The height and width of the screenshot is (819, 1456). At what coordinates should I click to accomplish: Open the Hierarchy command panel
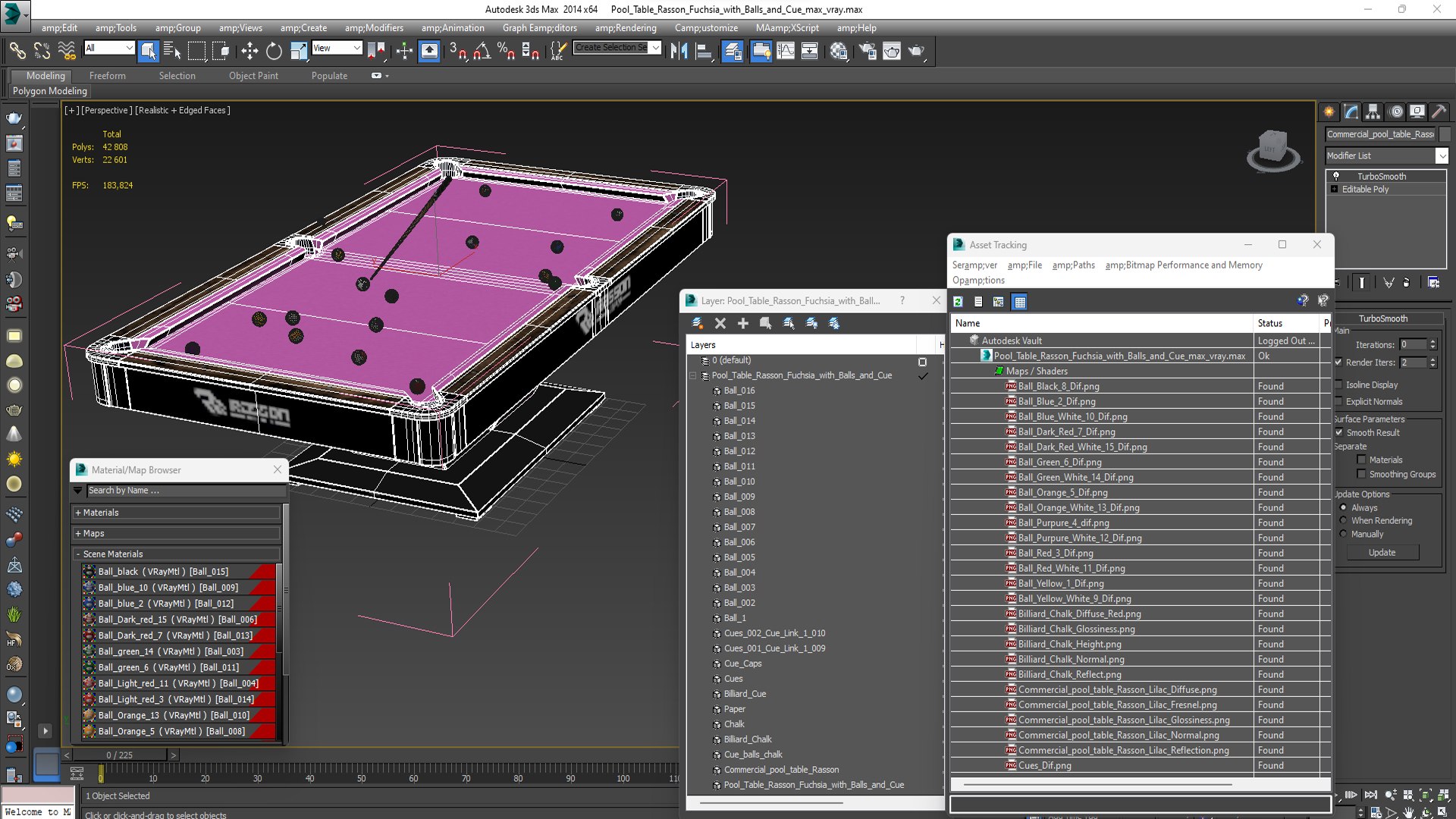(1373, 111)
